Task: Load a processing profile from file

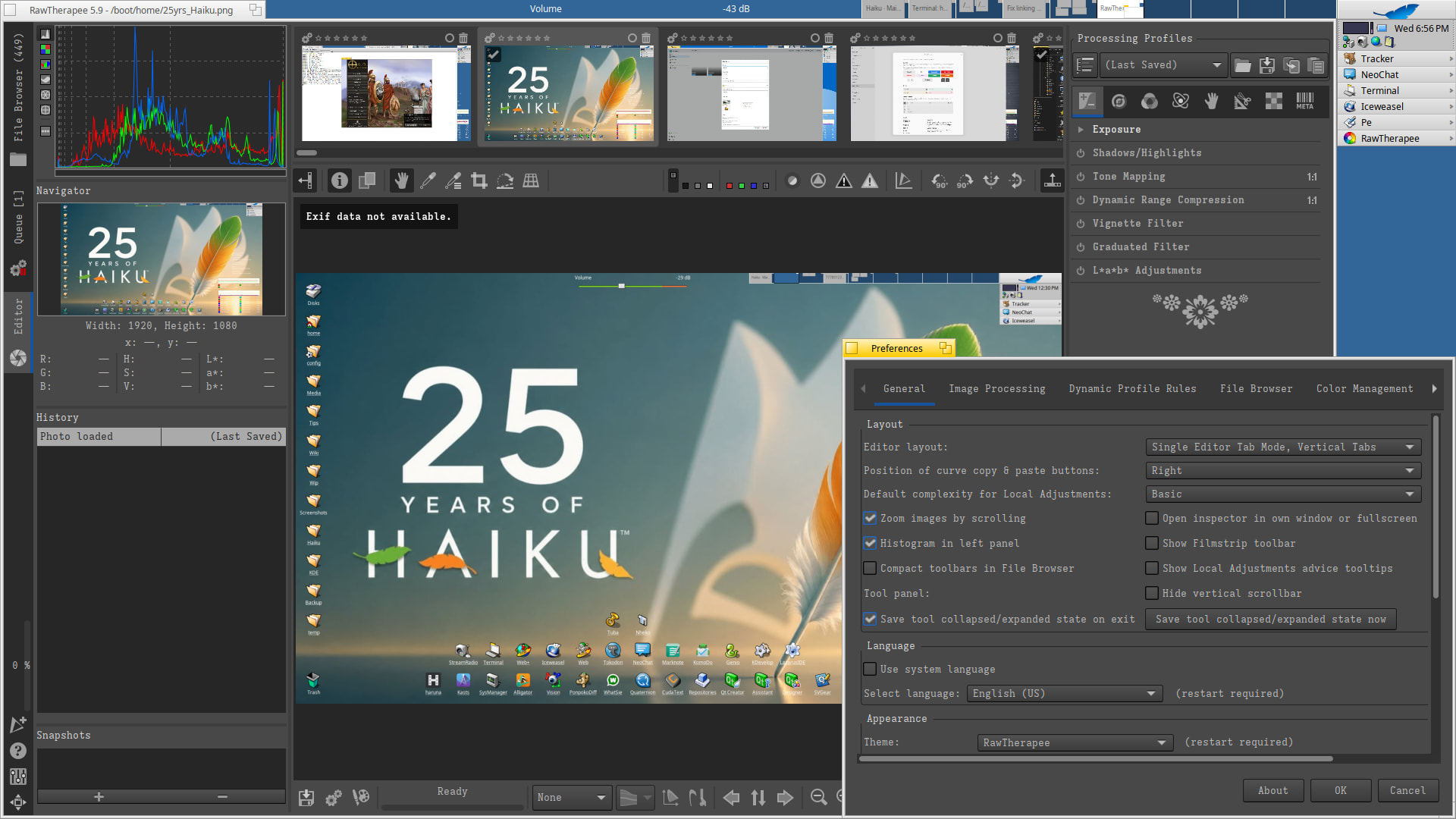Action: click(x=1242, y=66)
